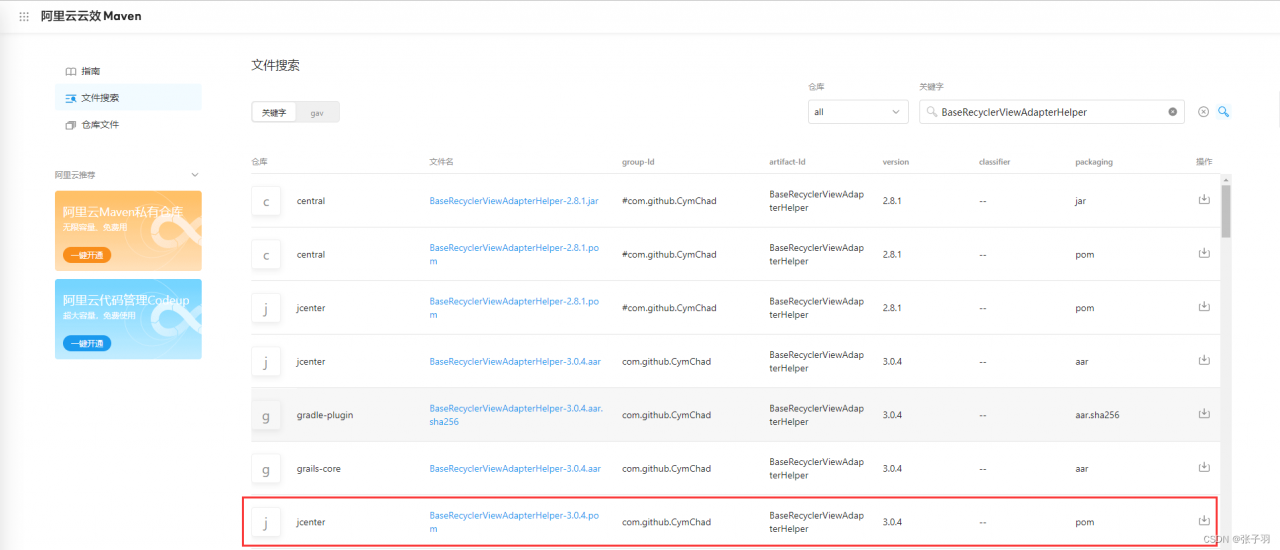
Task: Click the j icon of jcenter 2.8.1 row
Action: (266, 308)
